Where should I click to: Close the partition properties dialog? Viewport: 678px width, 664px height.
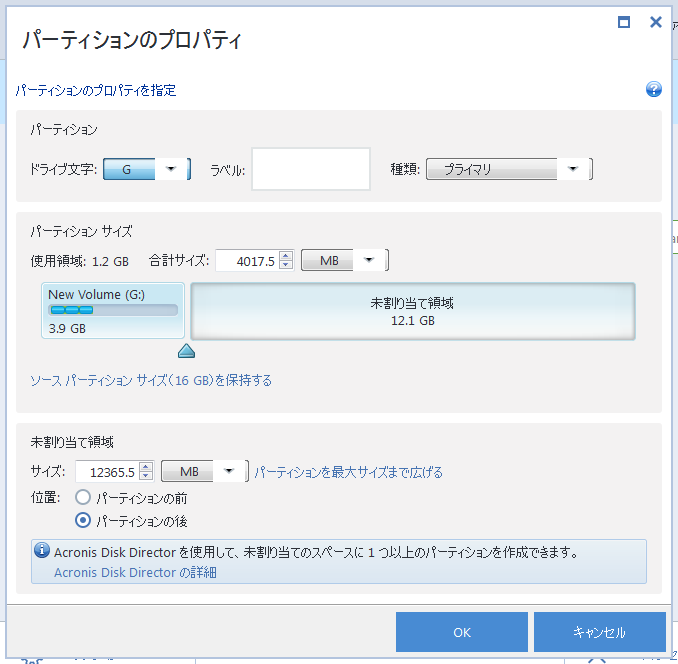[x=655, y=22]
